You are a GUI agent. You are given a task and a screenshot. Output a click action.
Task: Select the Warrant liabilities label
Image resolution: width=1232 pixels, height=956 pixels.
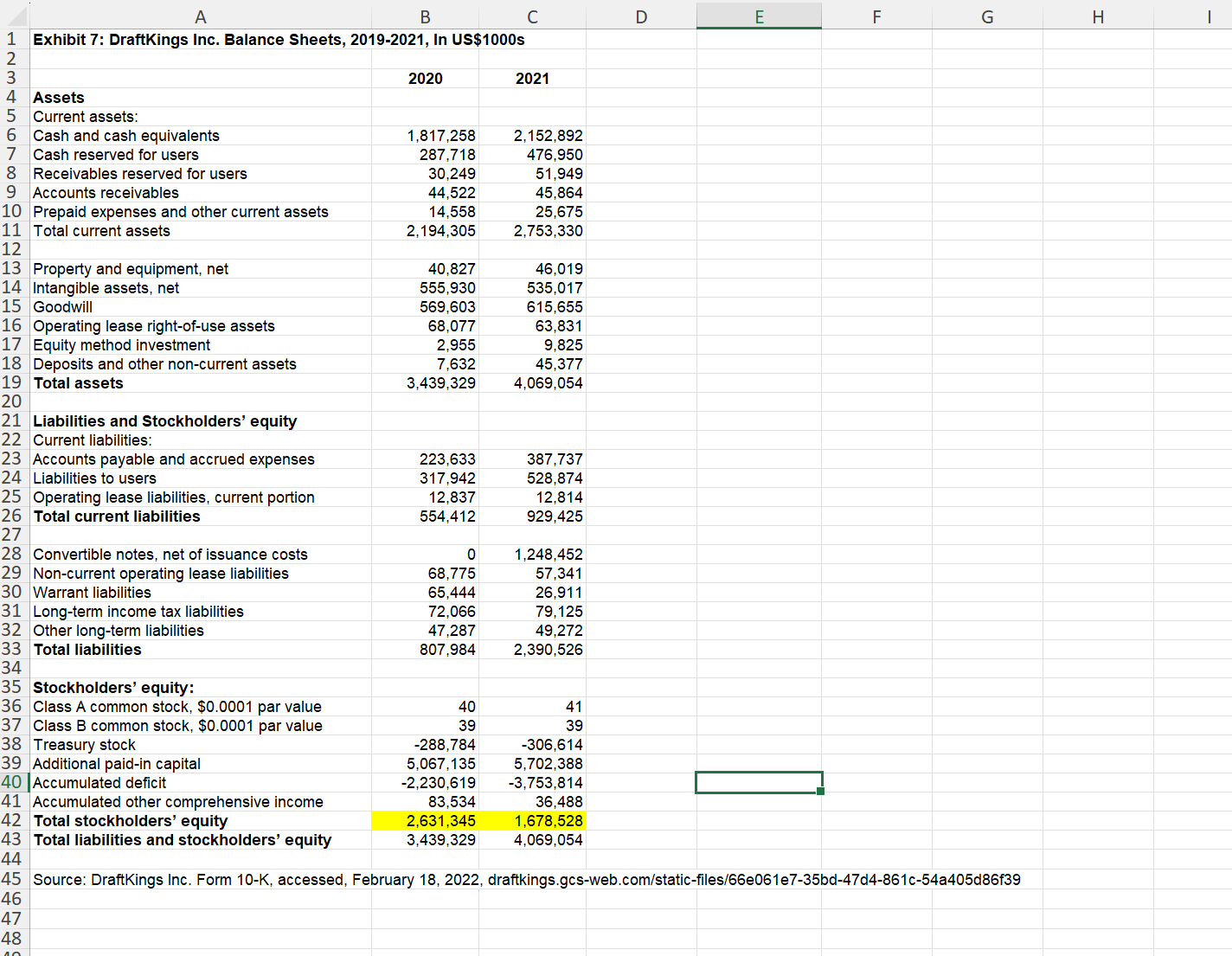[x=92, y=593]
